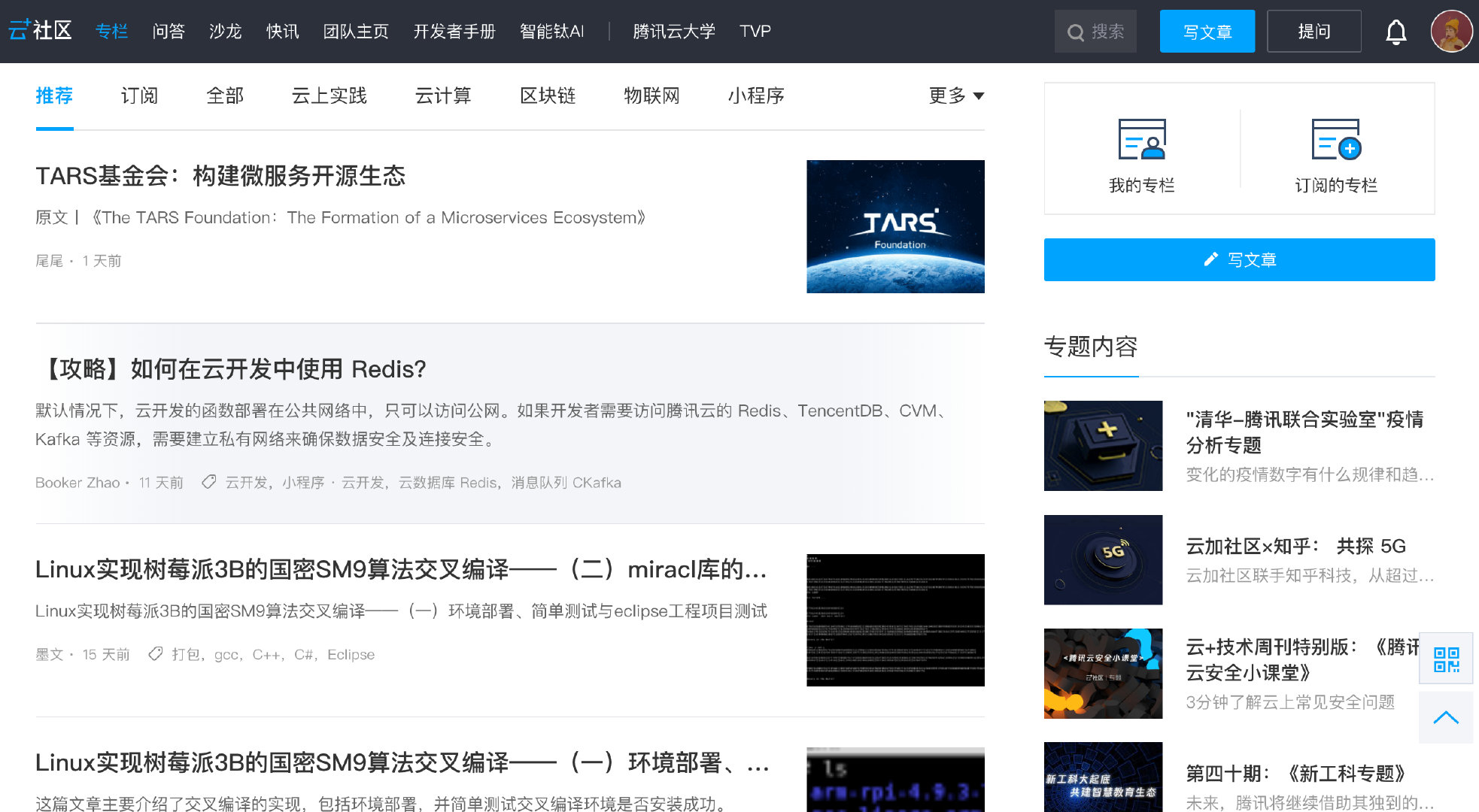Viewport: 1479px width, 812px height.
Task: Open the 第四十期：《新工科专题》 topic
Action: point(1295,774)
